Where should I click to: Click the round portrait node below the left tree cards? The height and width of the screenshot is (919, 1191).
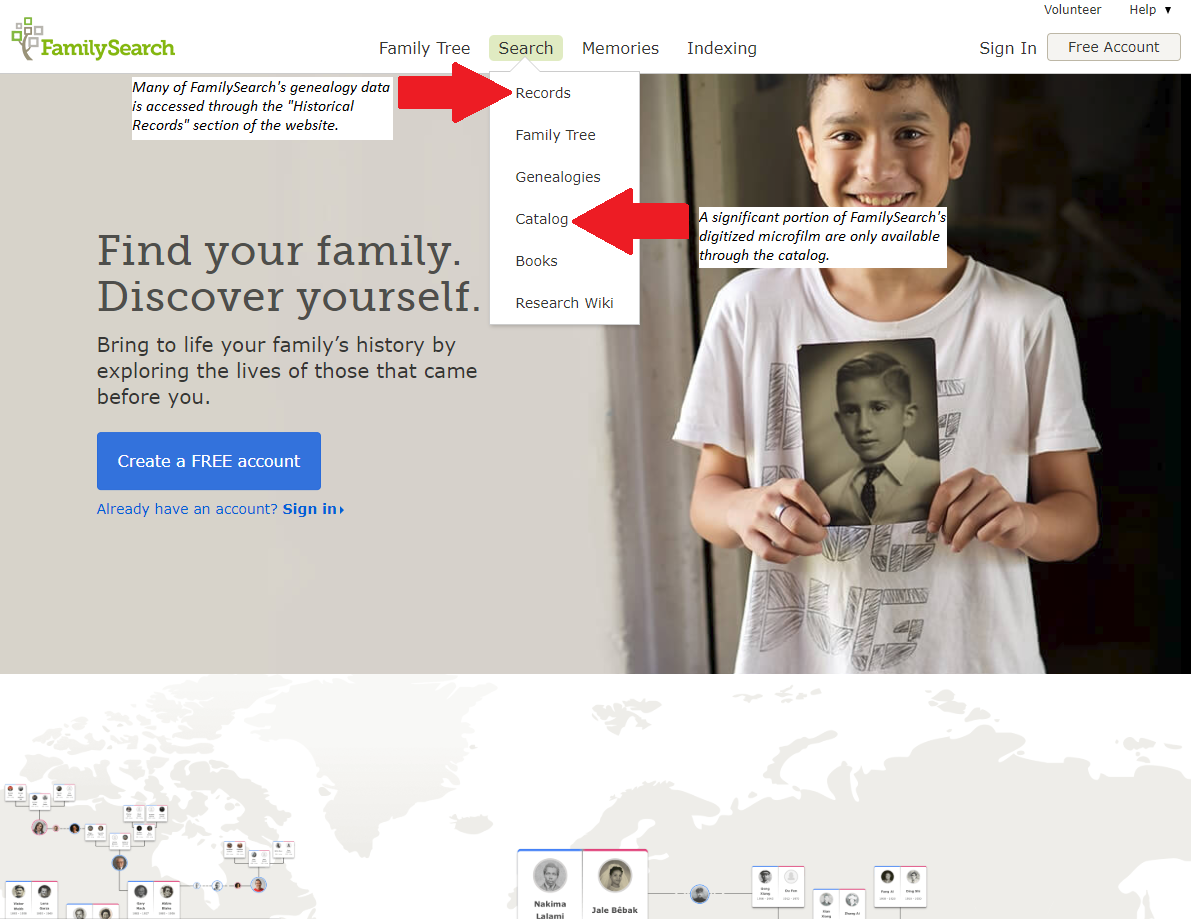click(119, 863)
